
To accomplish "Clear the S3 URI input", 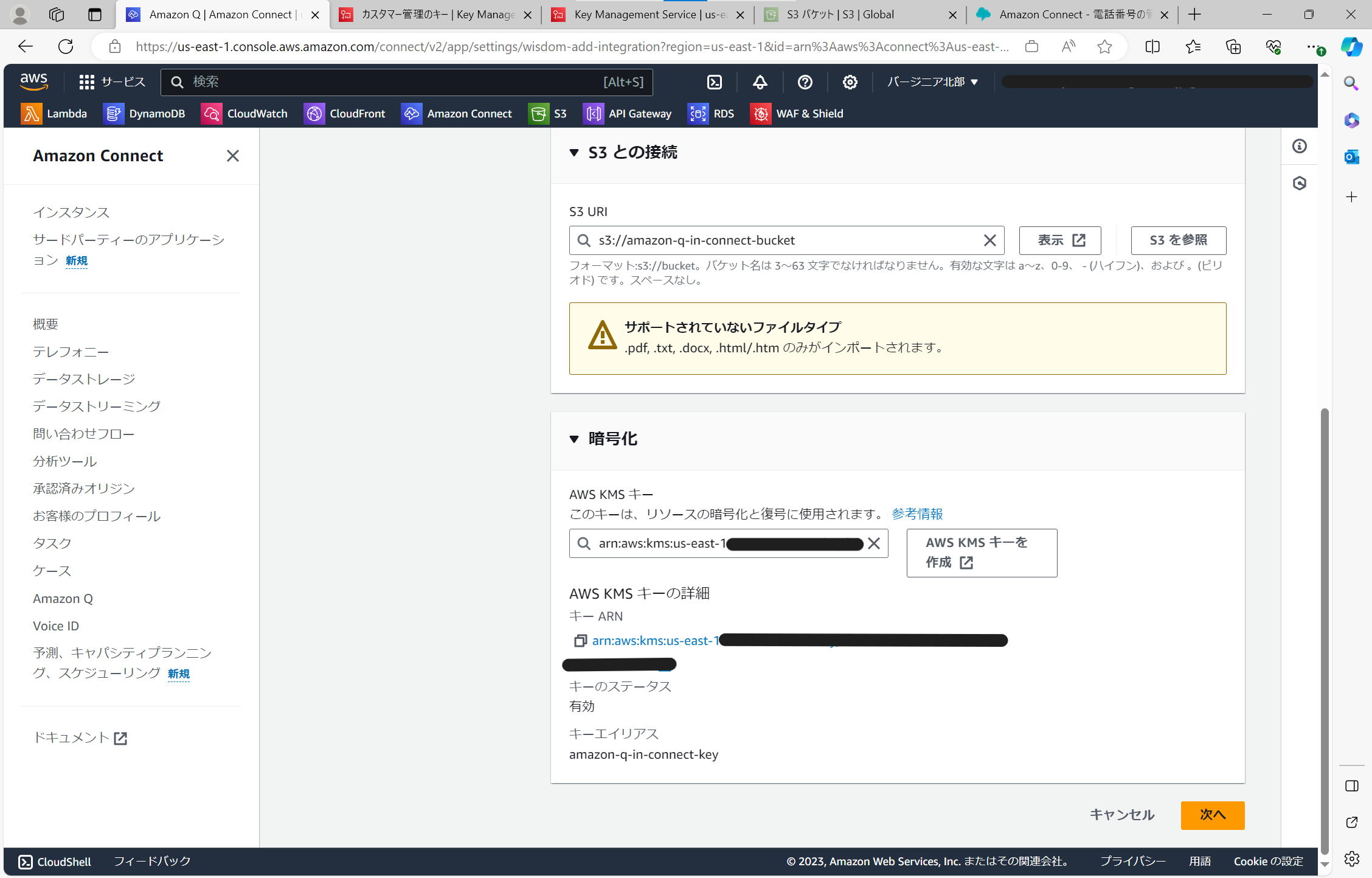I will 989,240.
